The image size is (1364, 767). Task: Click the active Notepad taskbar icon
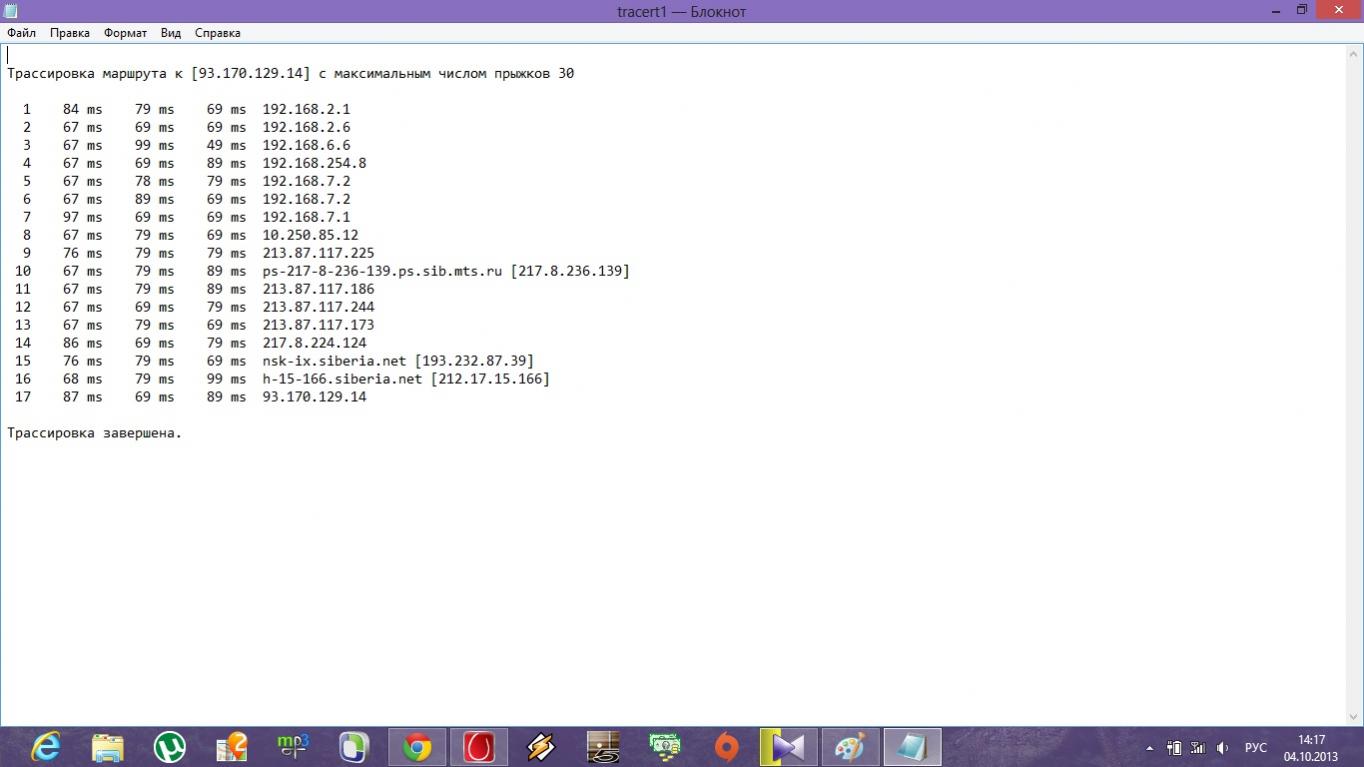click(x=912, y=747)
